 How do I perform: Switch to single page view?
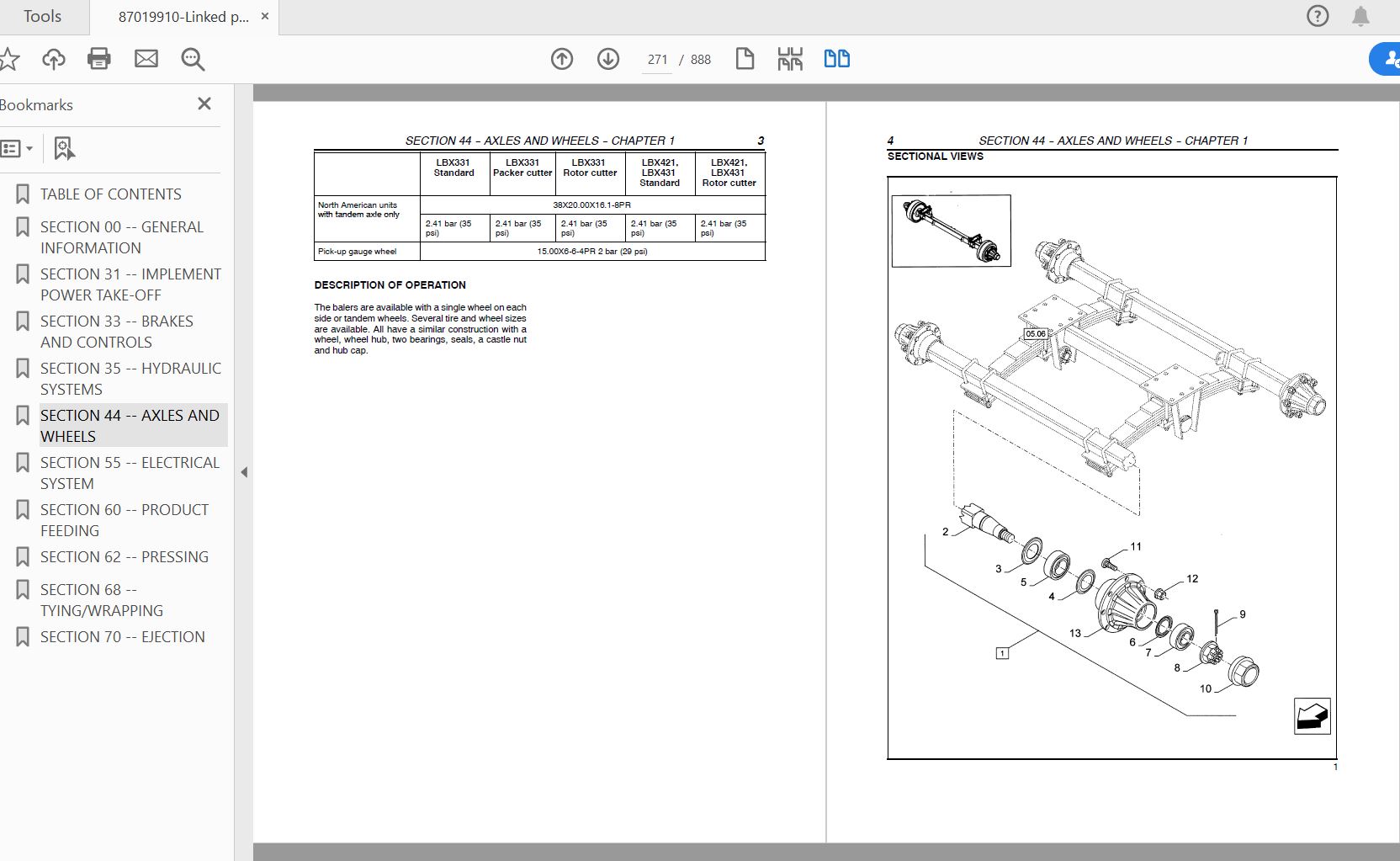tap(745, 59)
